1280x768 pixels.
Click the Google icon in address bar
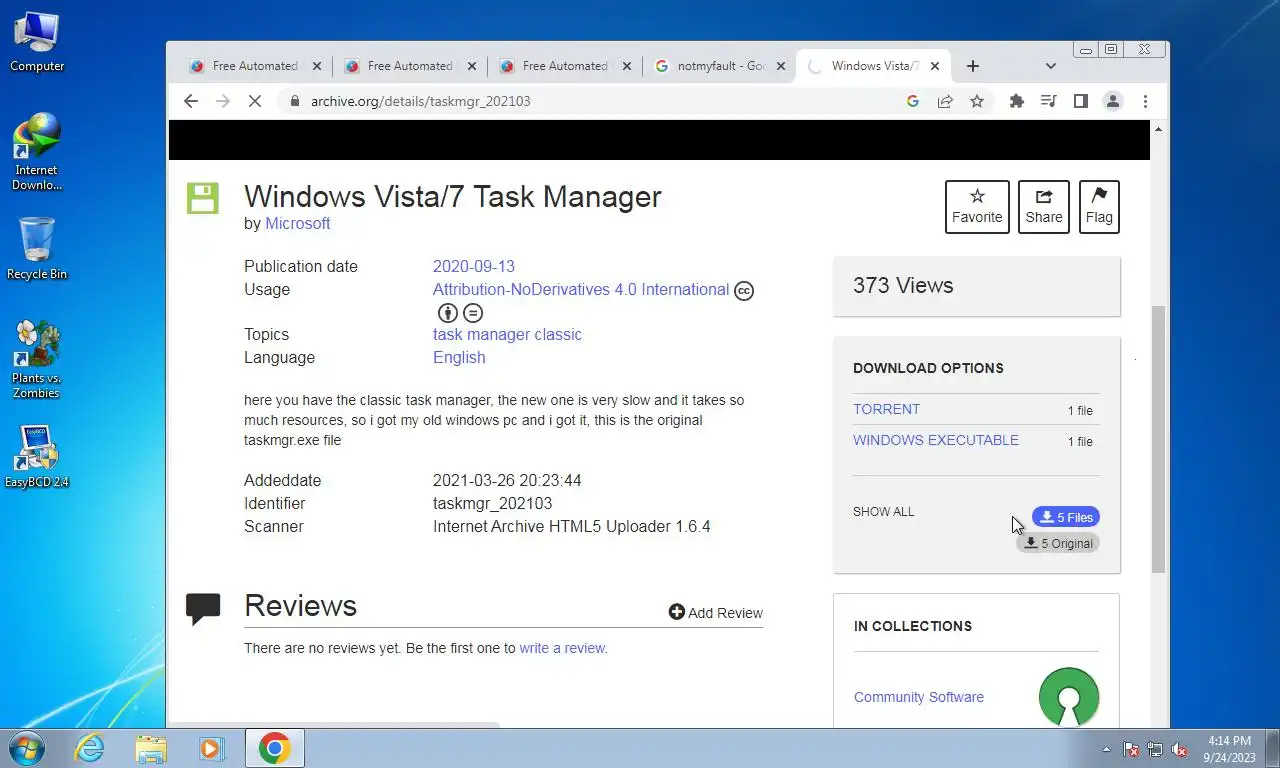(912, 101)
